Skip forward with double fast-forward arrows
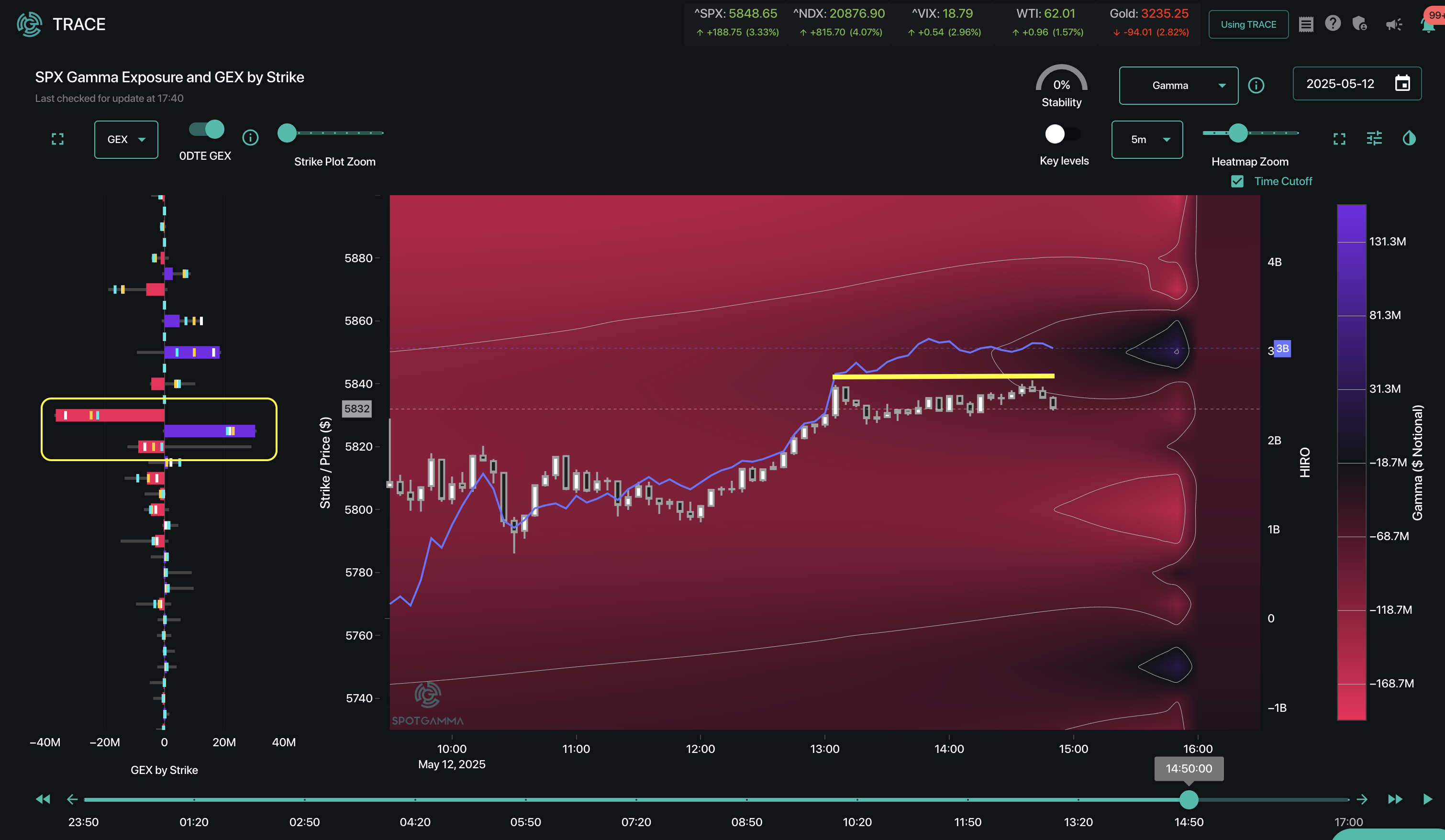The height and width of the screenshot is (840, 1445). (x=1395, y=799)
